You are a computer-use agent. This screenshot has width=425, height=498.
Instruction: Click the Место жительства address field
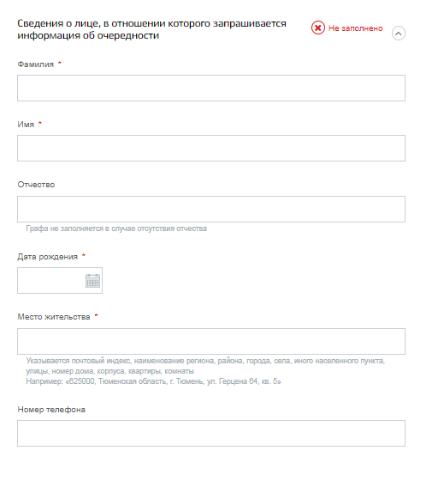coord(211,341)
